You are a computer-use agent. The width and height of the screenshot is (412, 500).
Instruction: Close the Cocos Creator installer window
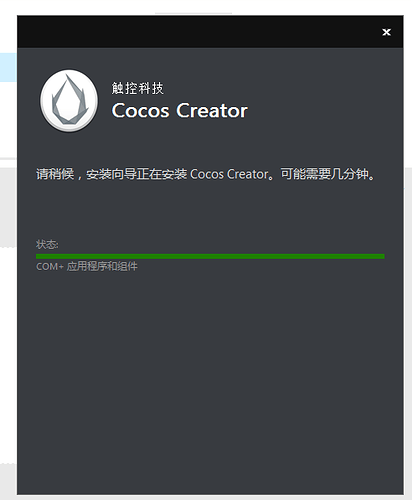[x=386, y=32]
